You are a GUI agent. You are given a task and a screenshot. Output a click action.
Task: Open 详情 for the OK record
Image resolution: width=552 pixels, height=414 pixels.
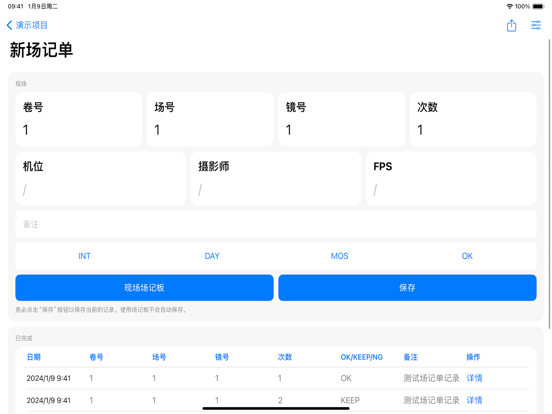pyautogui.click(x=474, y=378)
